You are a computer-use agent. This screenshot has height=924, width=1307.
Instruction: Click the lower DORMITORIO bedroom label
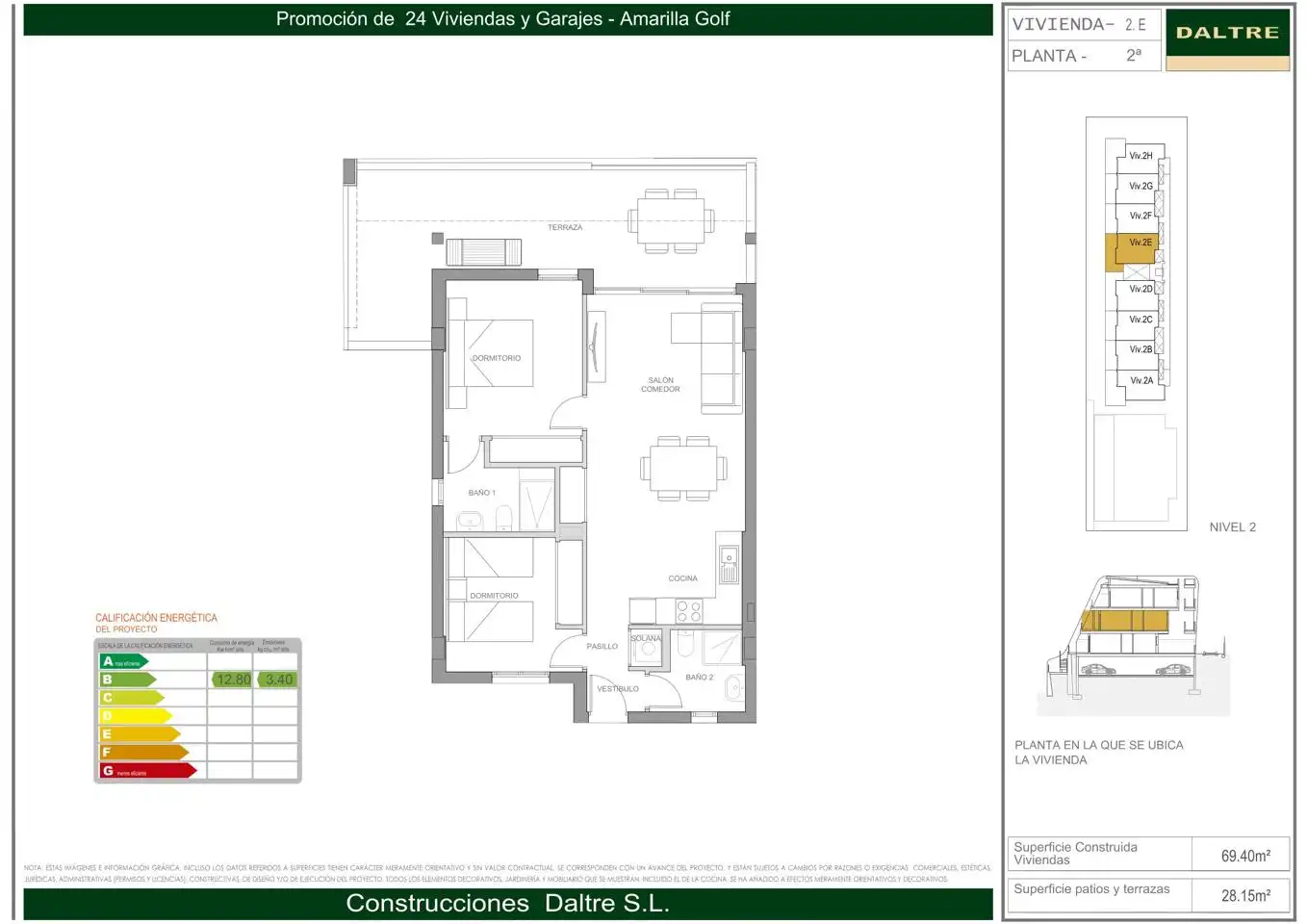(x=494, y=596)
